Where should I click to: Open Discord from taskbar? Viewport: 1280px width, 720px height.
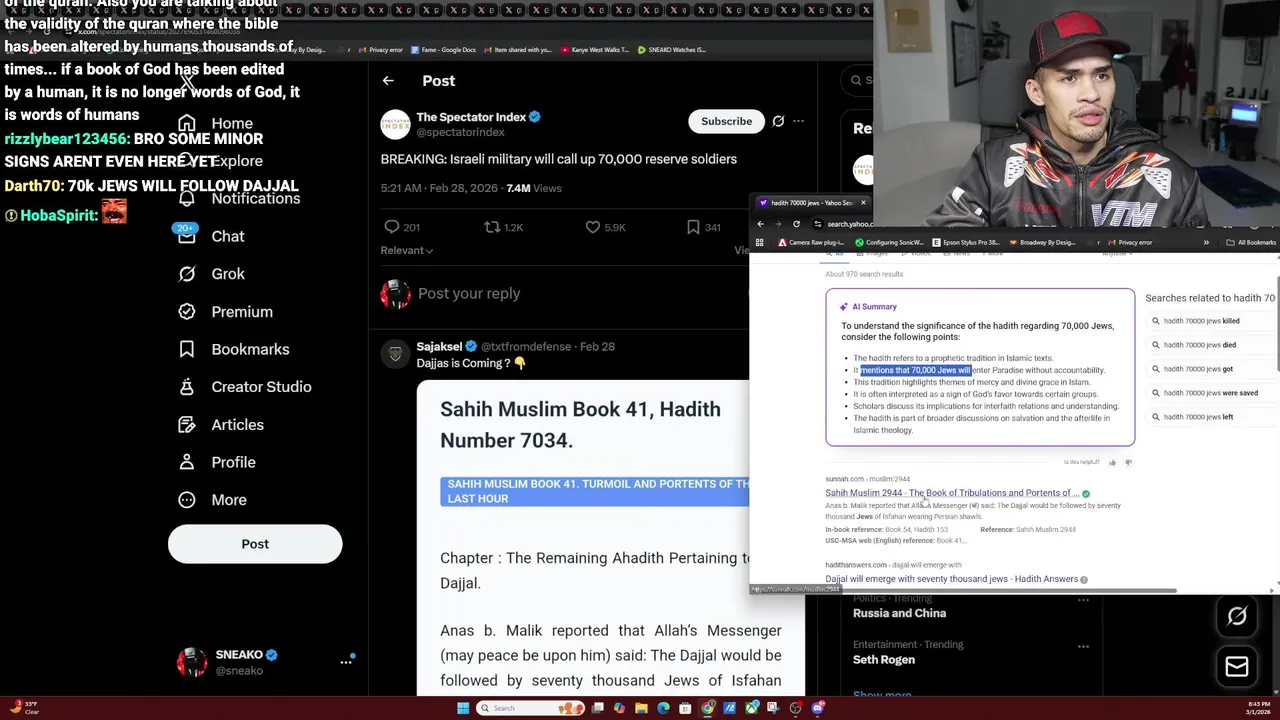818,708
